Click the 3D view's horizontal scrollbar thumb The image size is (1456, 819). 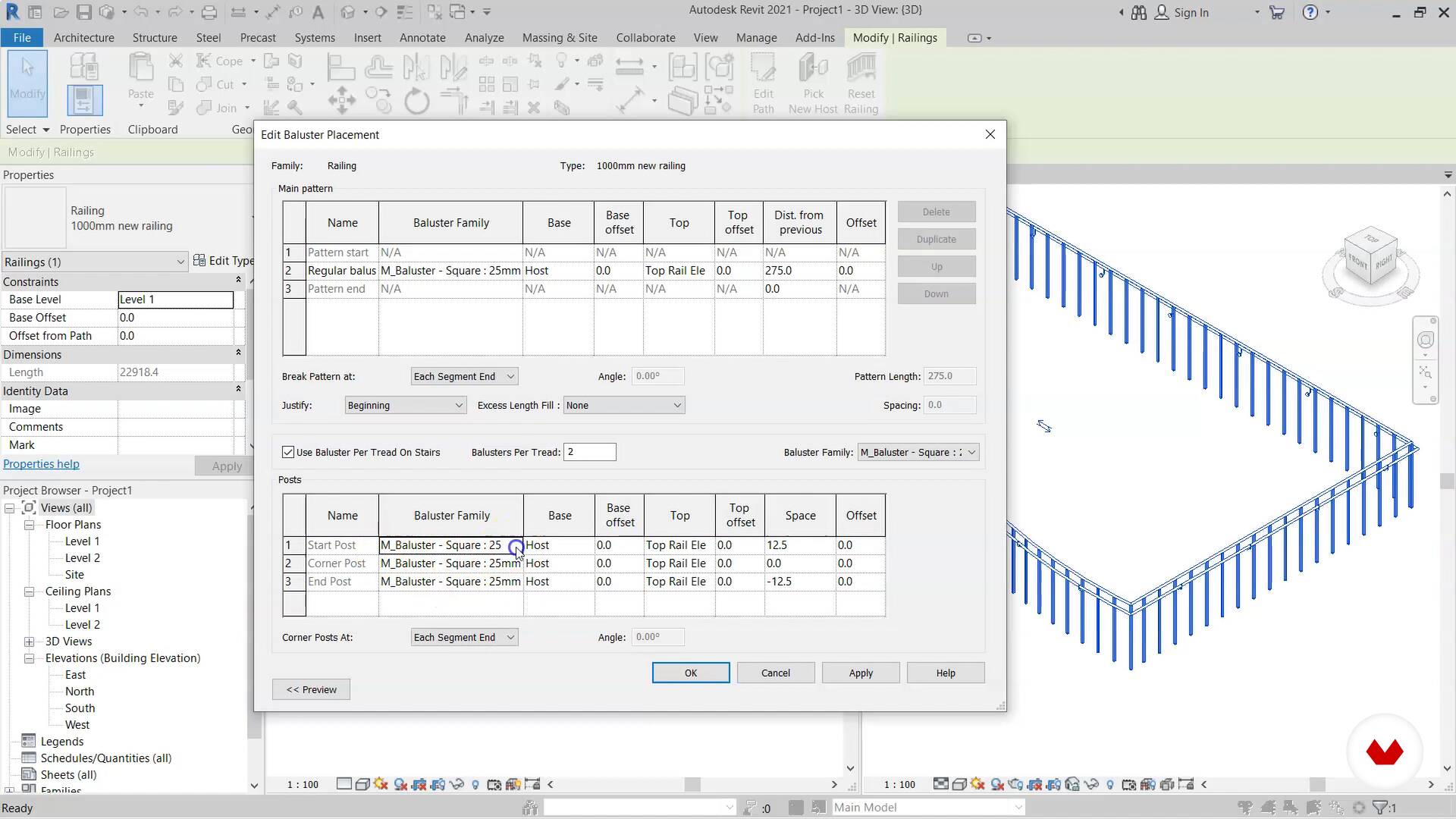pos(1317,784)
